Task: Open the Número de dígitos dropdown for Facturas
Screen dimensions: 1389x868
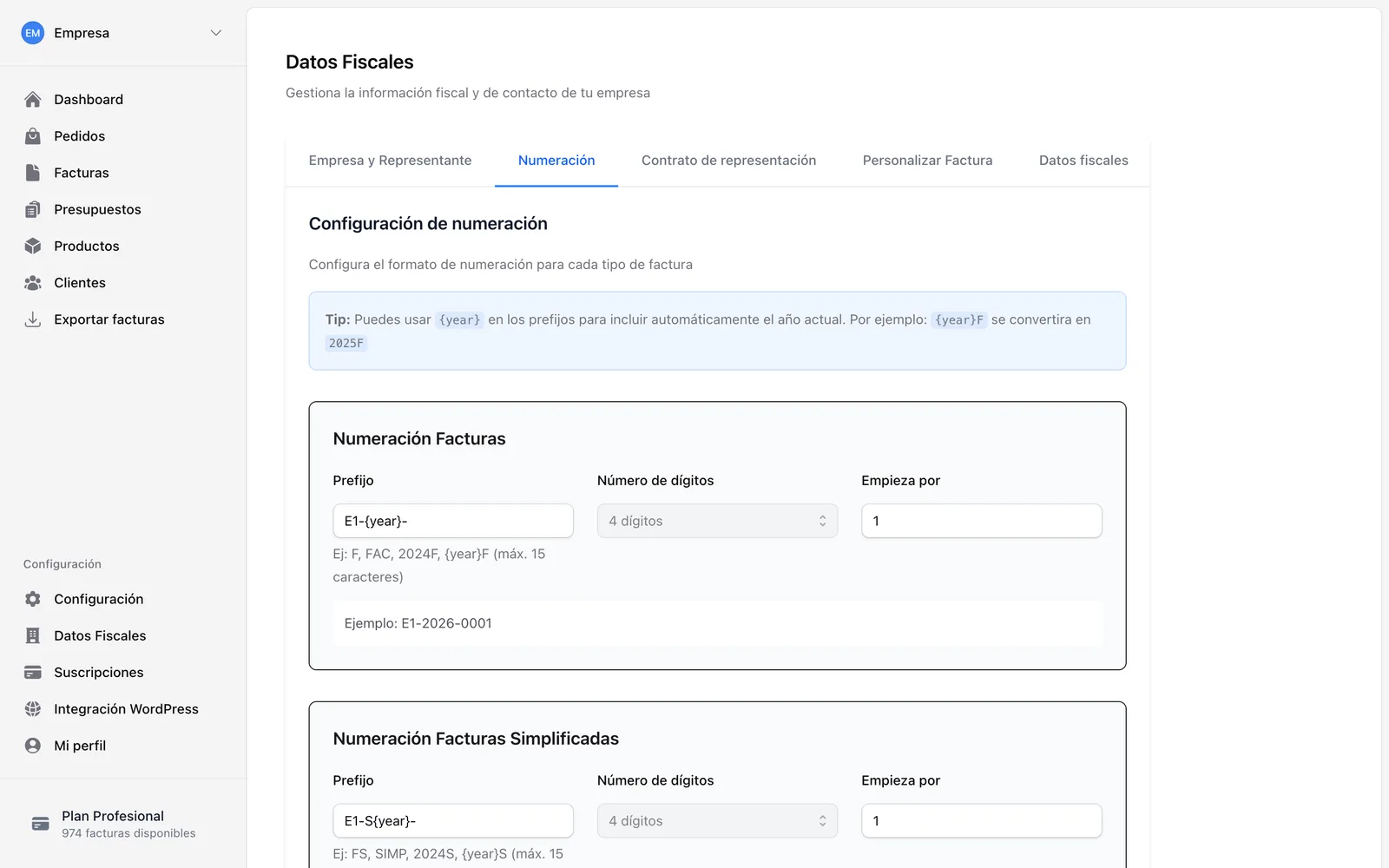Action: [717, 521]
